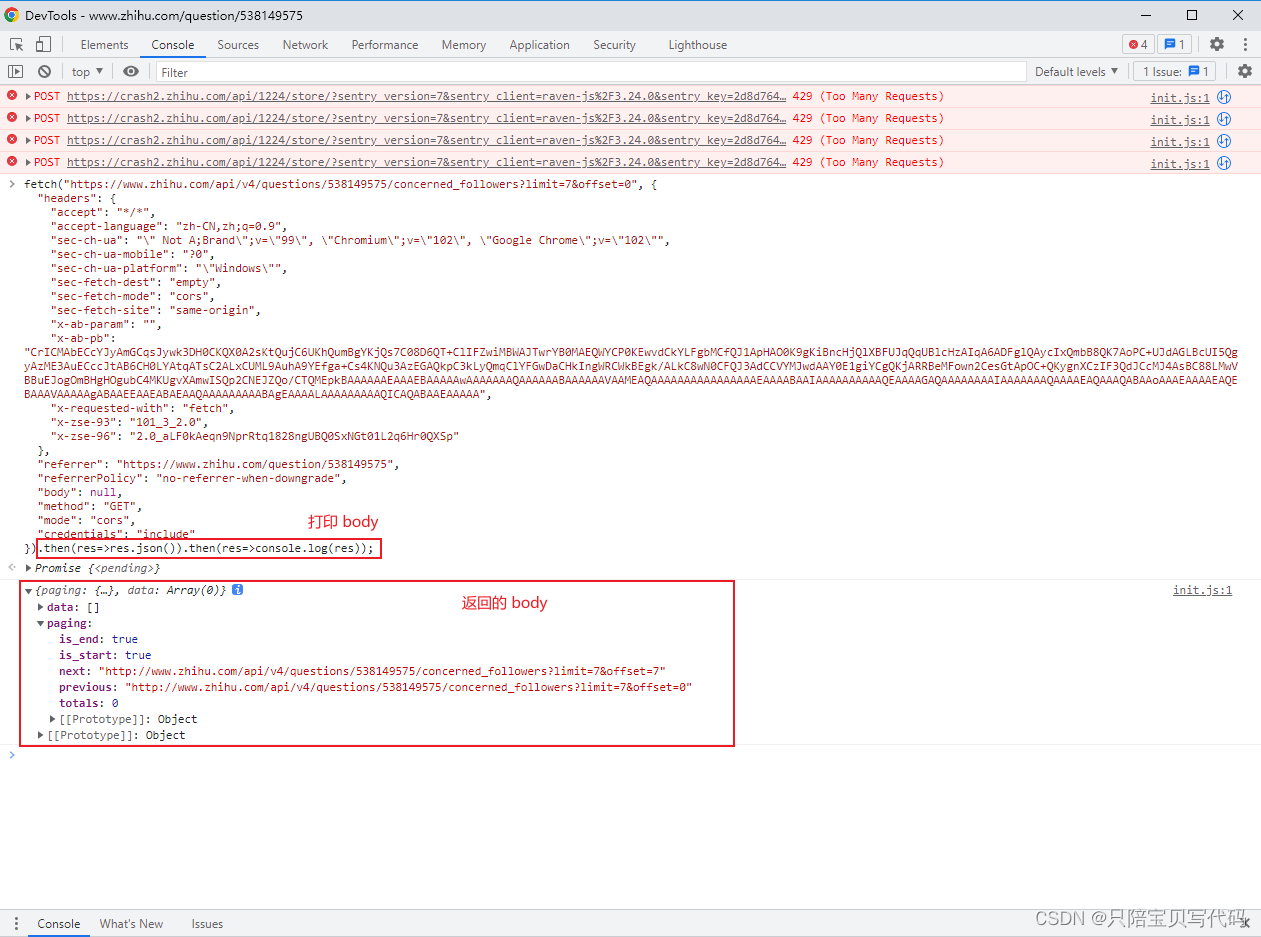Open the Lighthouse tab
The image size is (1261, 937).
(x=698, y=45)
